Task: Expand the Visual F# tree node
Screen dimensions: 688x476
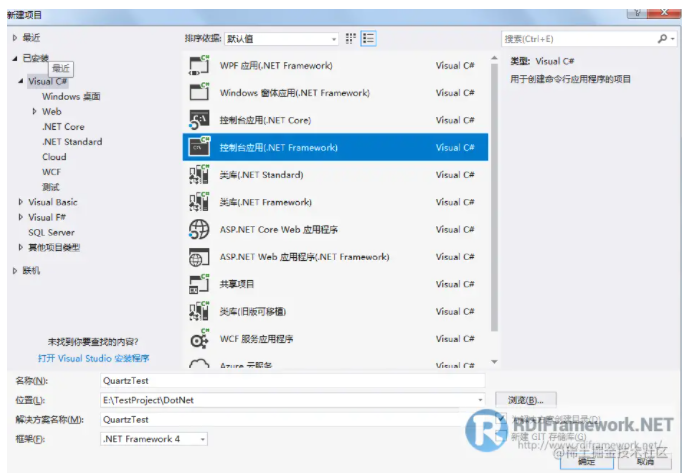Action: [21, 217]
